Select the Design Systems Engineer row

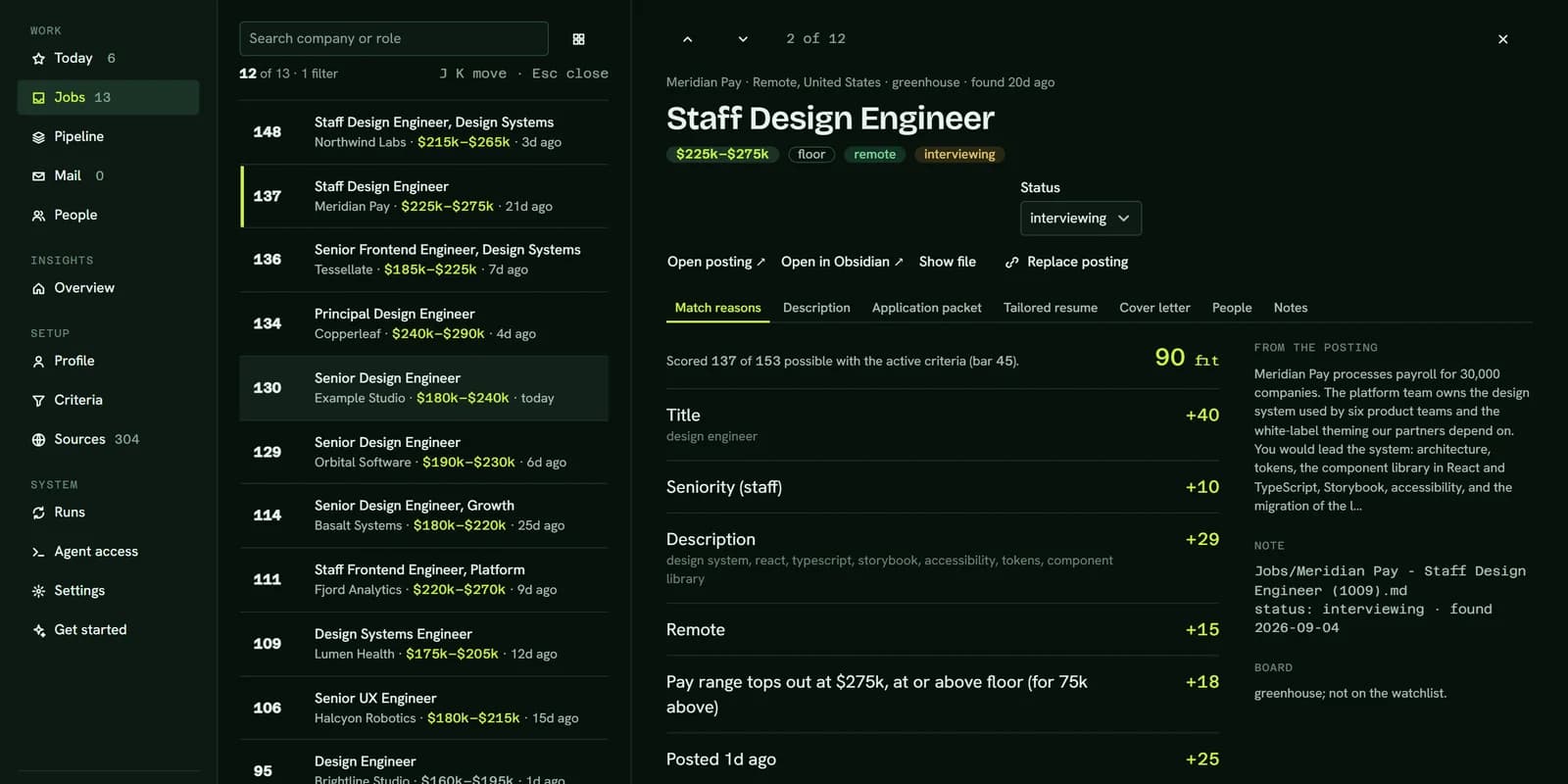click(423, 644)
